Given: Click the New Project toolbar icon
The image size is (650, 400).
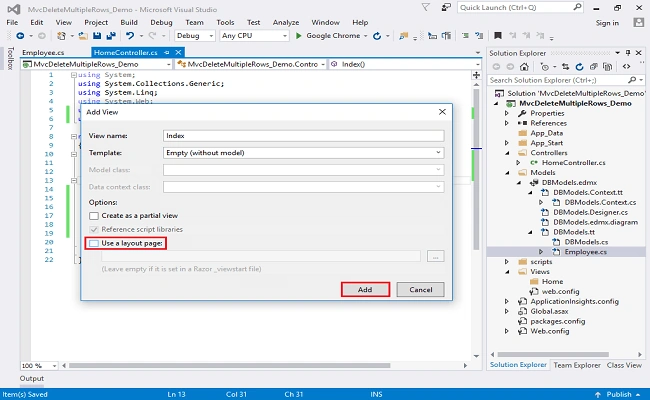Looking at the screenshot, I should [x=61, y=36].
